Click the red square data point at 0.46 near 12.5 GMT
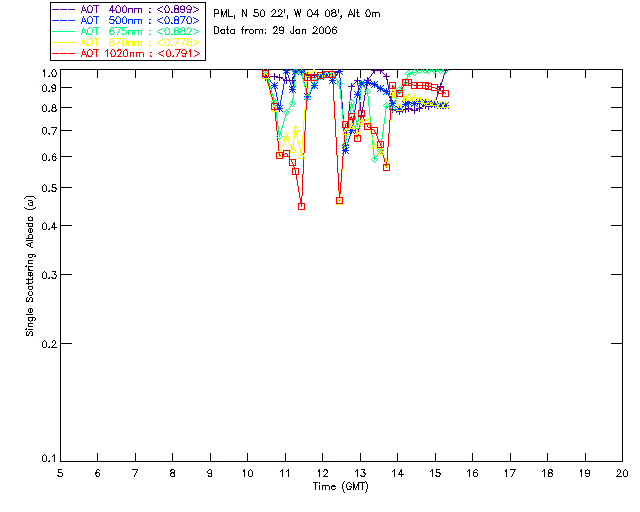The height and width of the screenshot is (512, 640). pos(340,201)
